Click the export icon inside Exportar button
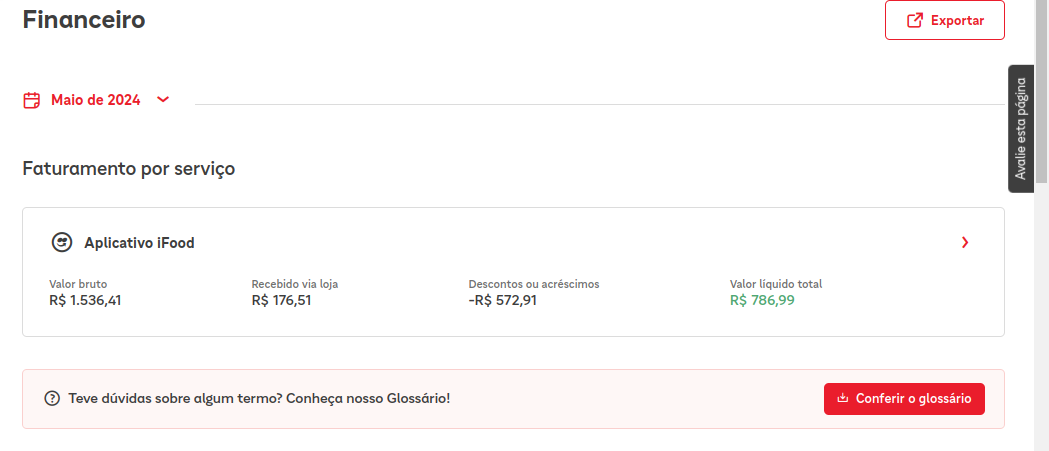1049x451 pixels. tap(914, 20)
